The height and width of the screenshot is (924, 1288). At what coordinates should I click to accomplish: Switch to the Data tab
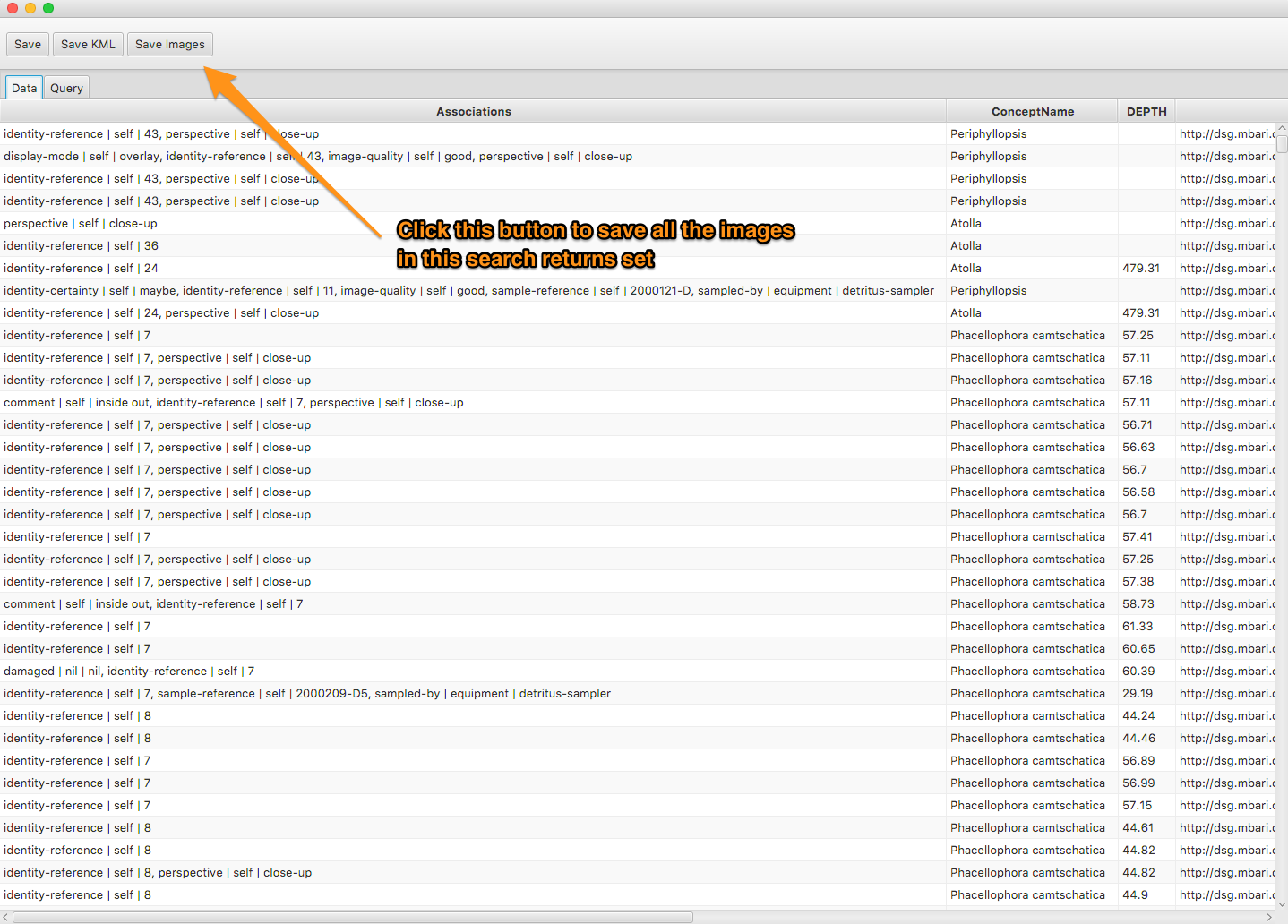[x=24, y=88]
